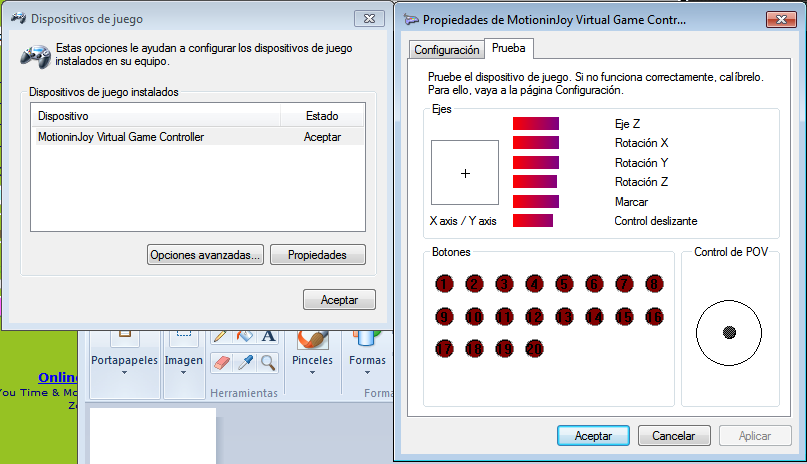The height and width of the screenshot is (464, 807).
Task: Open the Online link on the webpage
Action: point(58,377)
